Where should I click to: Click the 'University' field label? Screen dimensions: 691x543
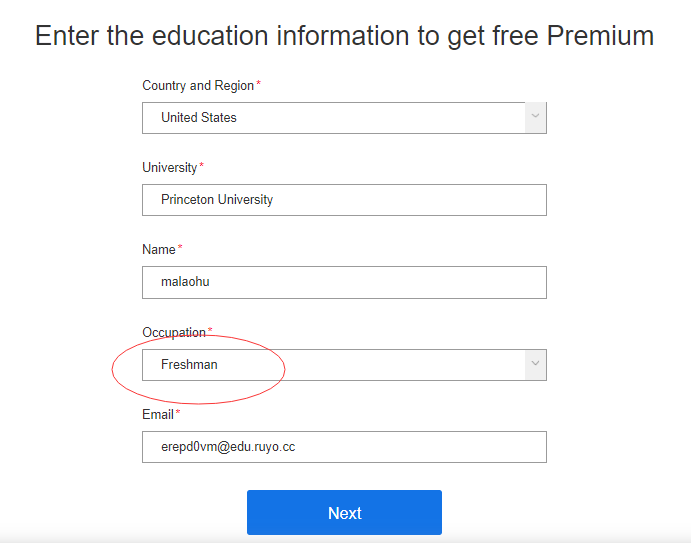(169, 168)
